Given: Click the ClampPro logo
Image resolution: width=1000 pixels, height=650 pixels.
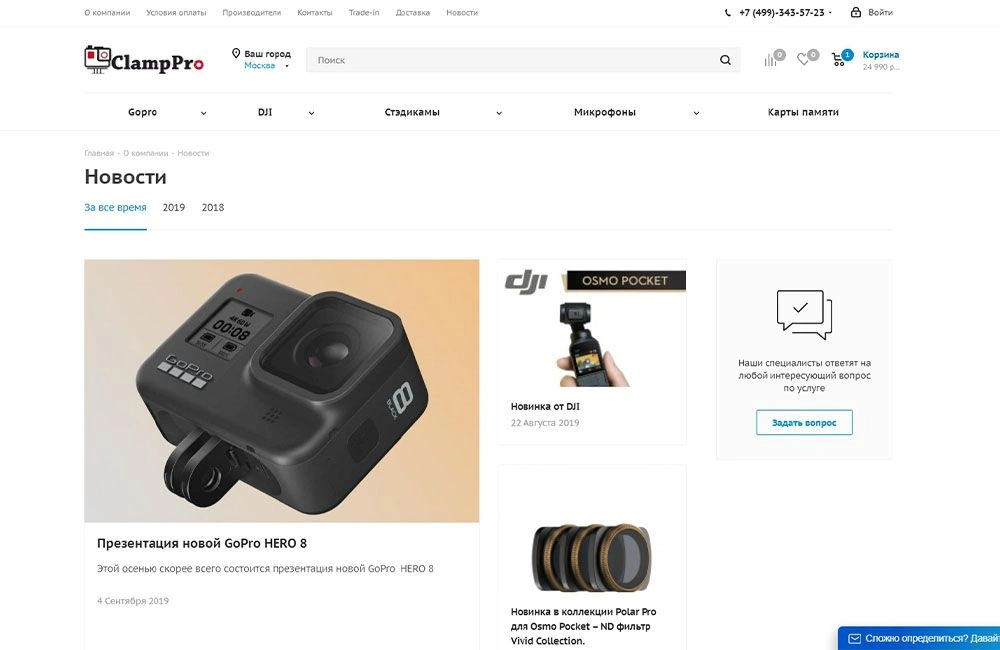Looking at the screenshot, I should pos(144,60).
